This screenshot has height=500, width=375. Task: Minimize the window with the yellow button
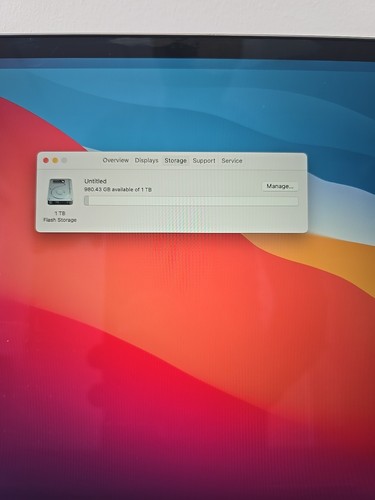[x=55, y=161]
